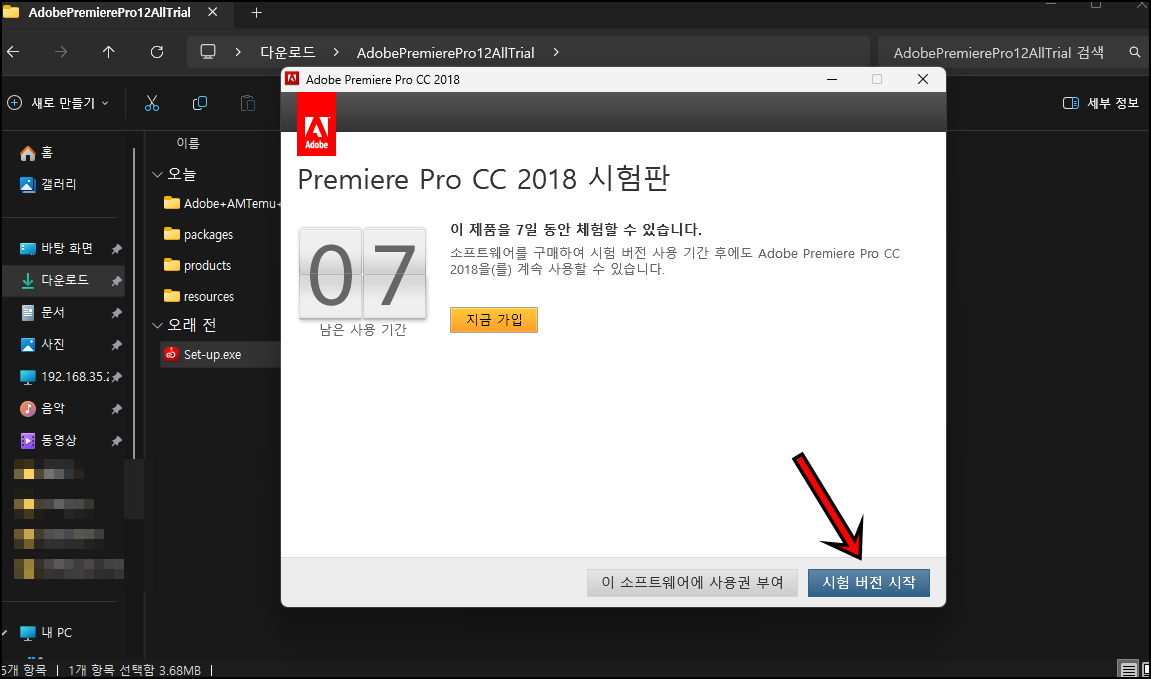The height and width of the screenshot is (679, 1151).
Task: Click the Copy icon in Explorer toolbar
Action: click(x=200, y=104)
